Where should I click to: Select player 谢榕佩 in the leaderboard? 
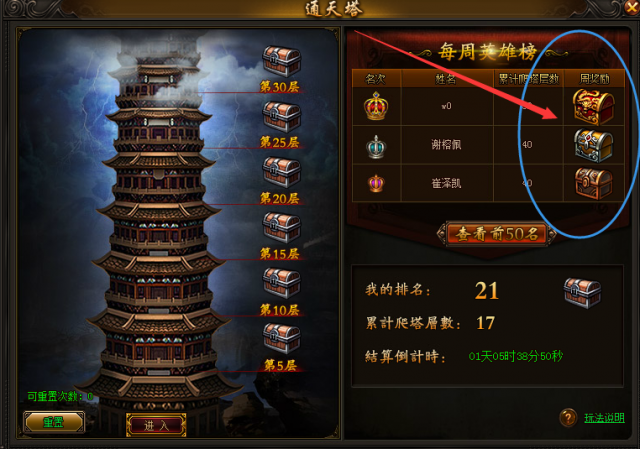[446, 144]
